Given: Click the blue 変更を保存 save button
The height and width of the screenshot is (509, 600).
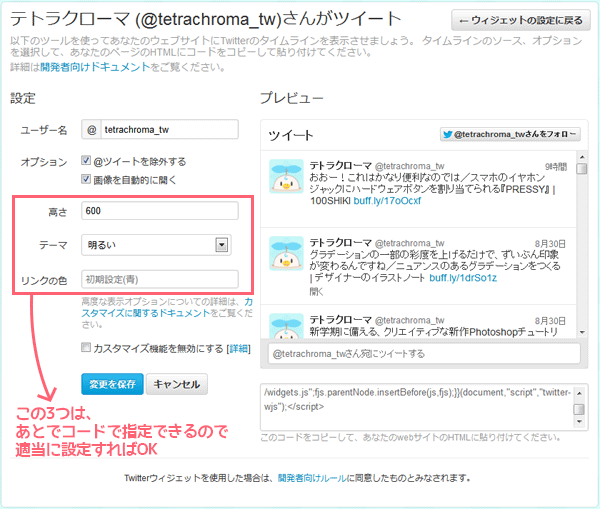Looking at the screenshot, I should pyautogui.click(x=112, y=384).
